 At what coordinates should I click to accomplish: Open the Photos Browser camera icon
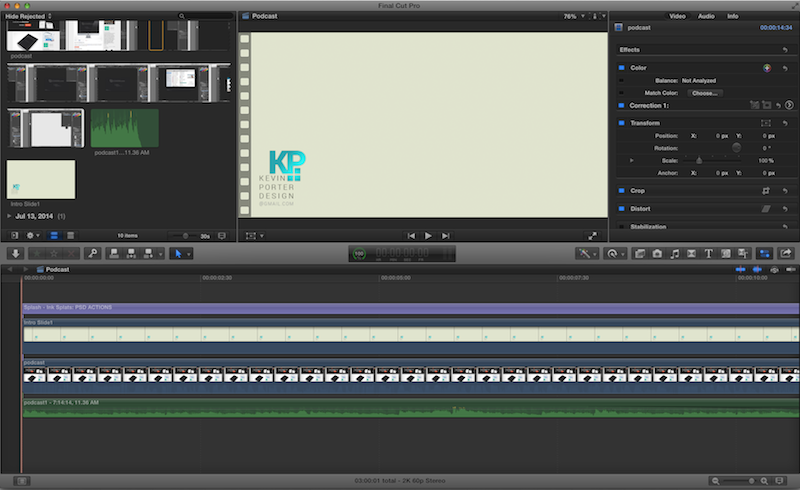point(657,254)
